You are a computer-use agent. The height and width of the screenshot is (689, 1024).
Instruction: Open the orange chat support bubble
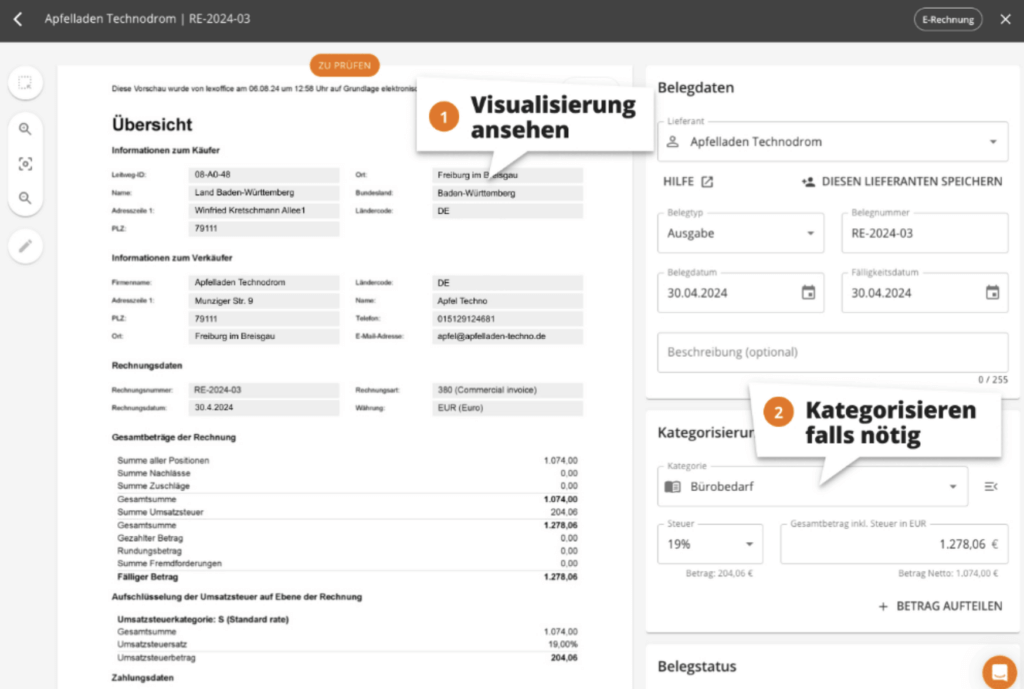tap(998, 671)
